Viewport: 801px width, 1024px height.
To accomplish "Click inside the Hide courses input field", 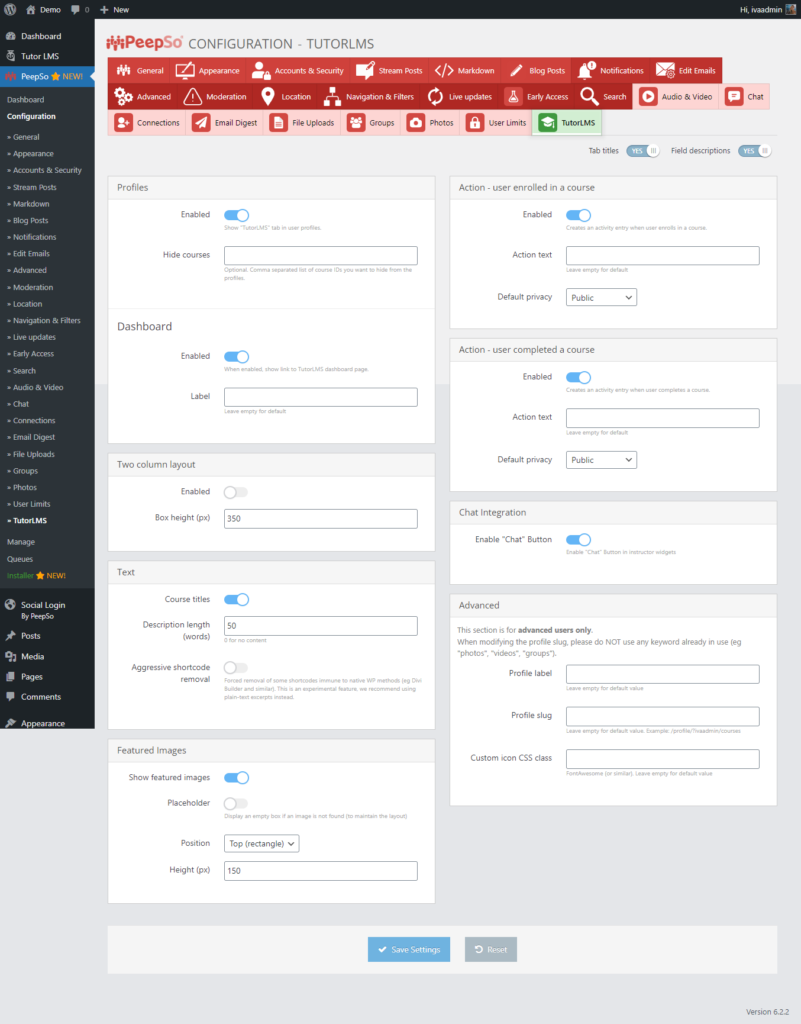I will coord(320,255).
